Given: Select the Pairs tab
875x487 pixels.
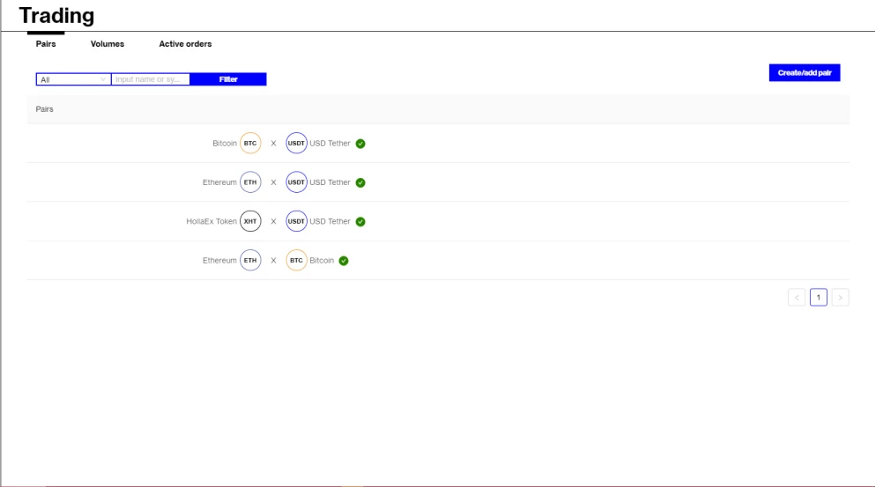Looking at the screenshot, I should [46, 44].
